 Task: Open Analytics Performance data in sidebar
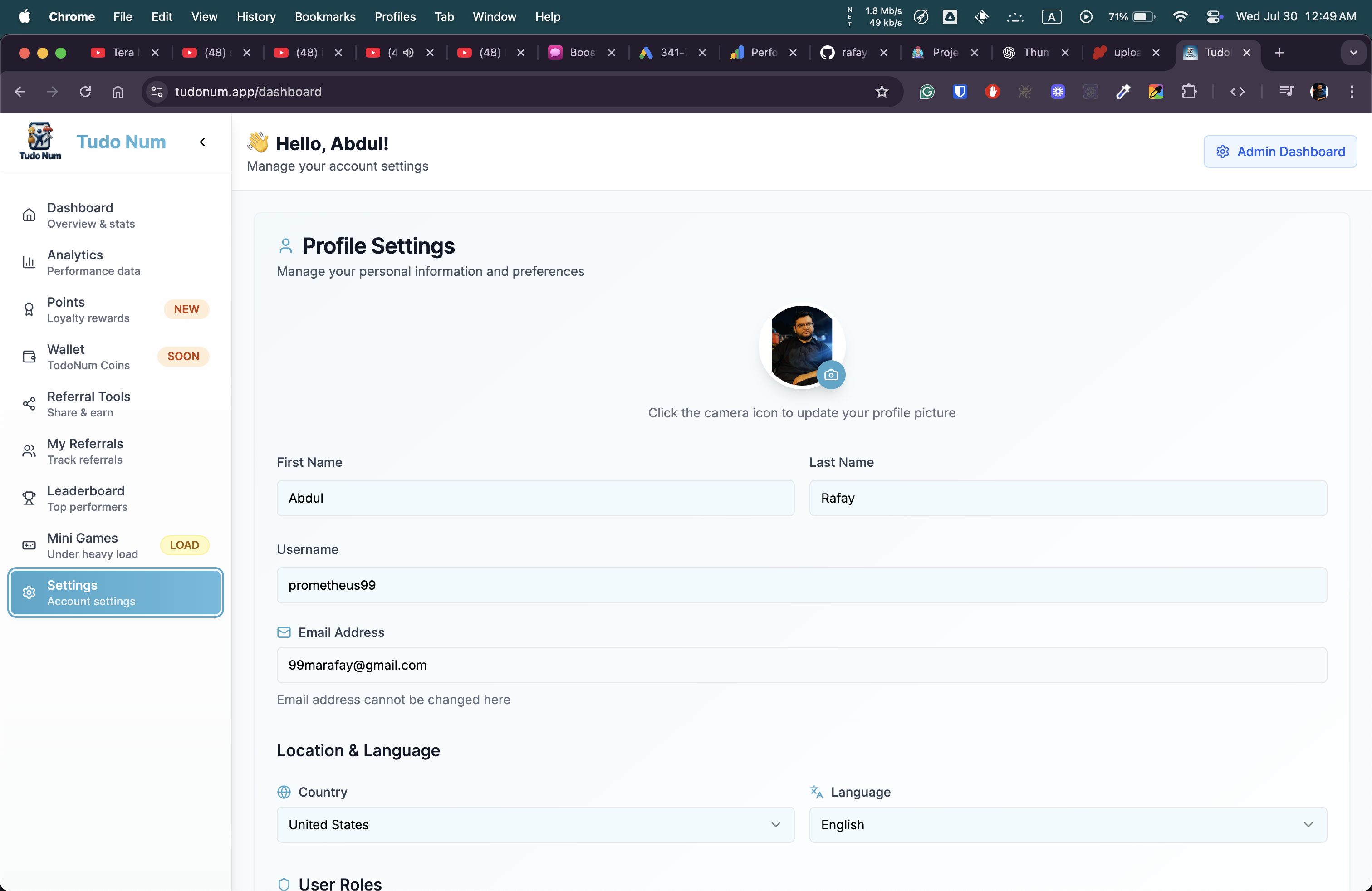pos(115,262)
